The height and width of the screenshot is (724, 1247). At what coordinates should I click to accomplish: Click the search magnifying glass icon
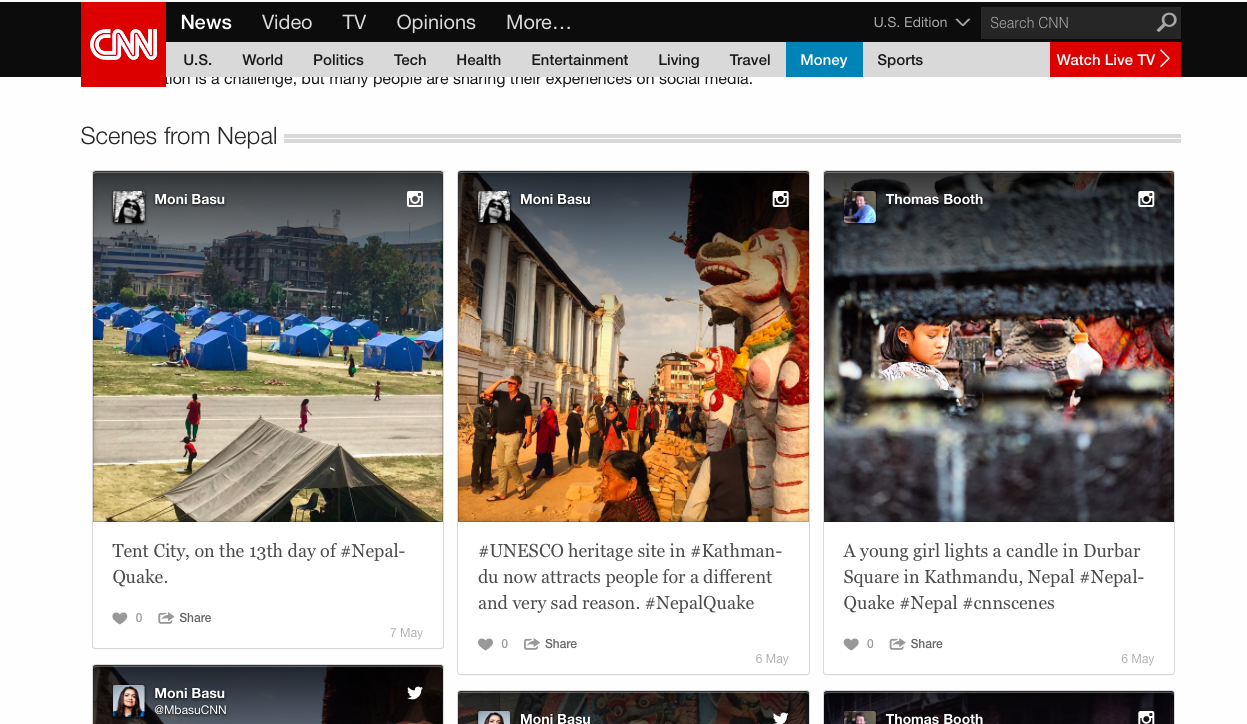point(1166,22)
